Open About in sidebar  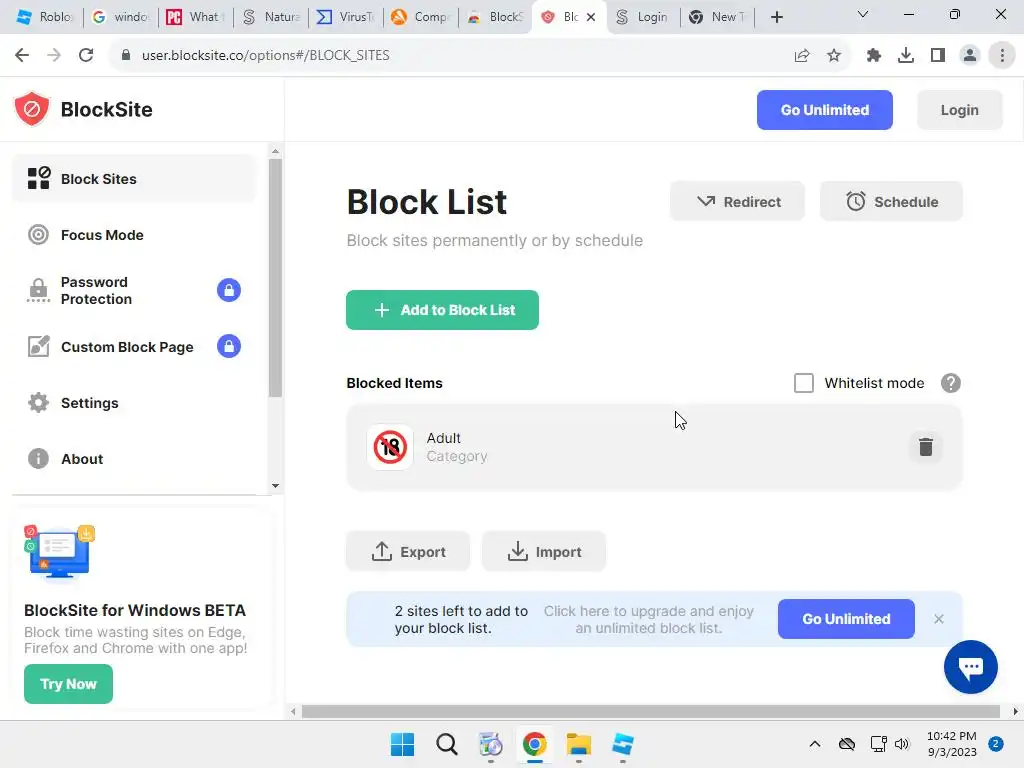point(134,459)
